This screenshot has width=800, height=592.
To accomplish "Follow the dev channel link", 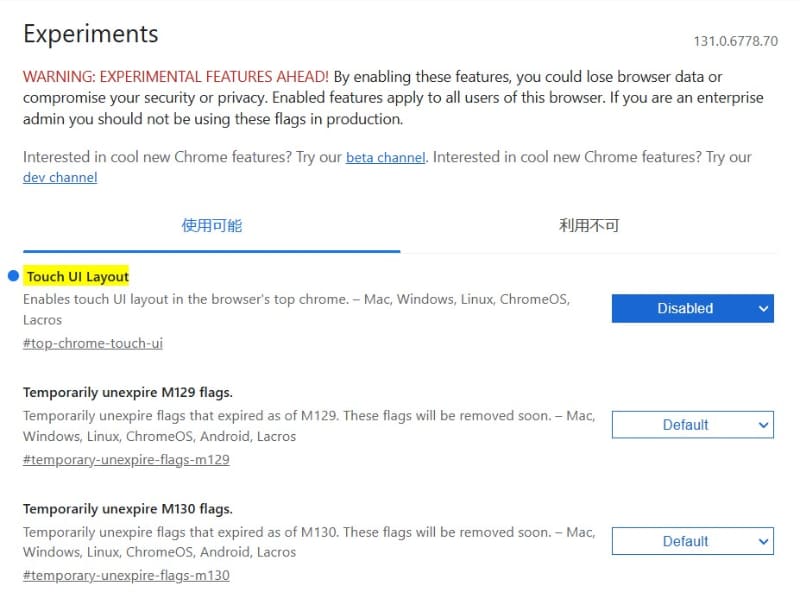I will (59, 177).
